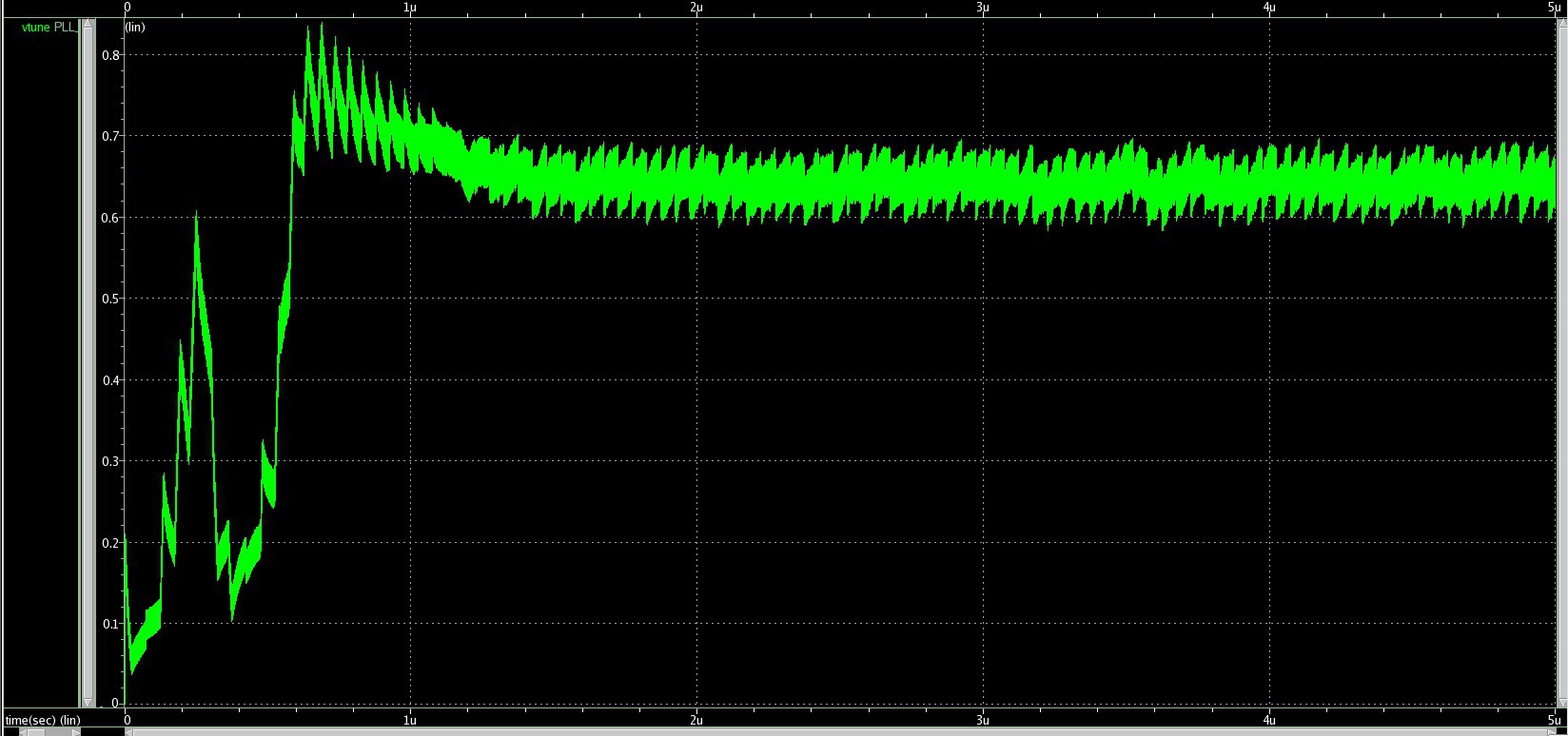The width and height of the screenshot is (1568, 736).
Task: Click the right arrow of the time axis scrollbar
Action: pos(1555,732)
